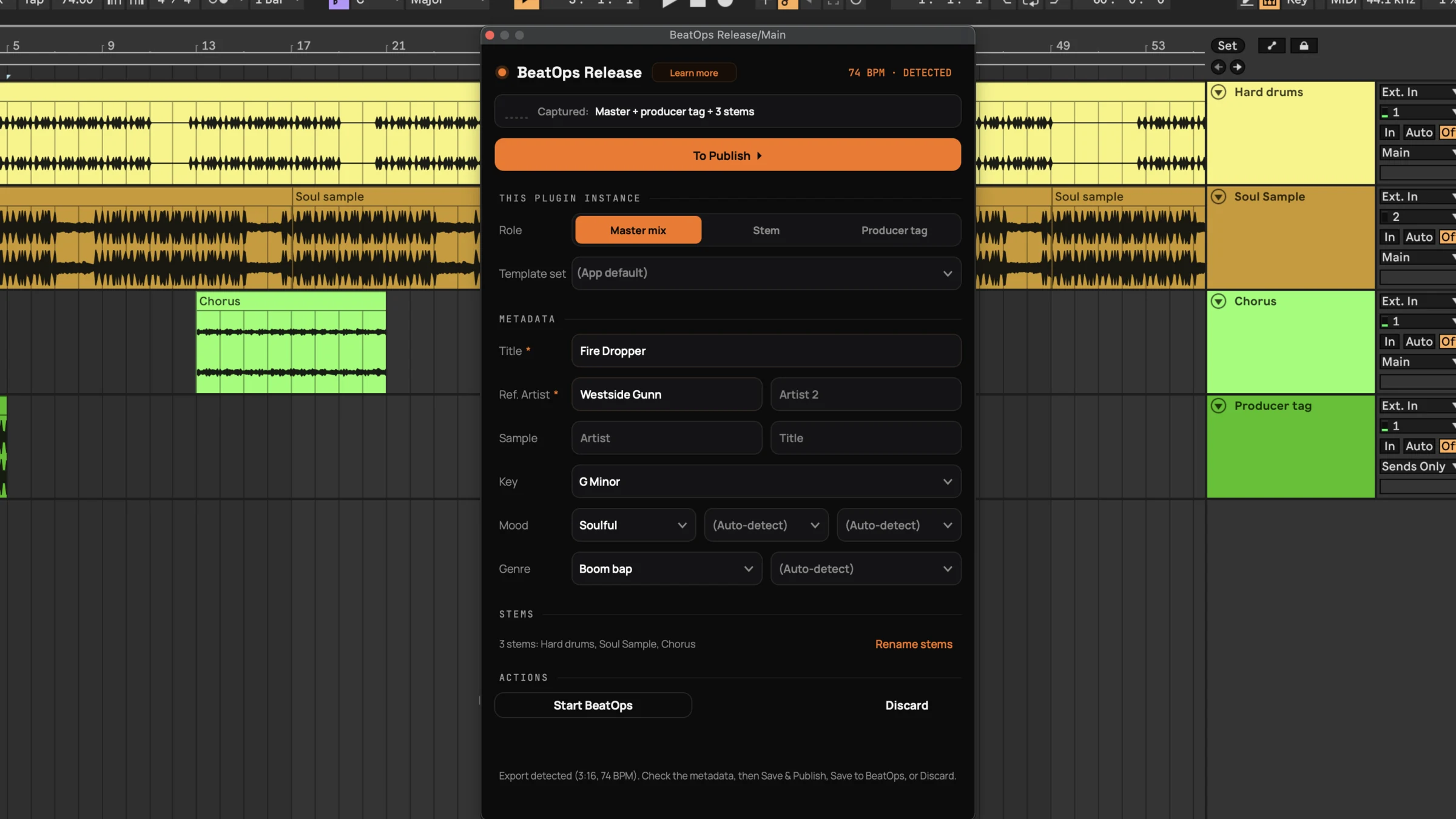Click the lock envelopes padlock icon
The height and width of the screenshot is (819, 1456).
(1304, 45)
